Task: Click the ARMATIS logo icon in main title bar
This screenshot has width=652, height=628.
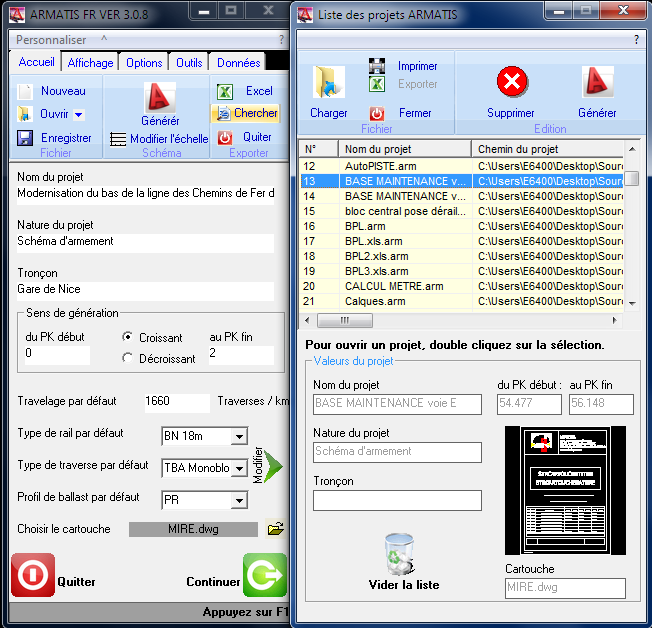Action: 17,15
